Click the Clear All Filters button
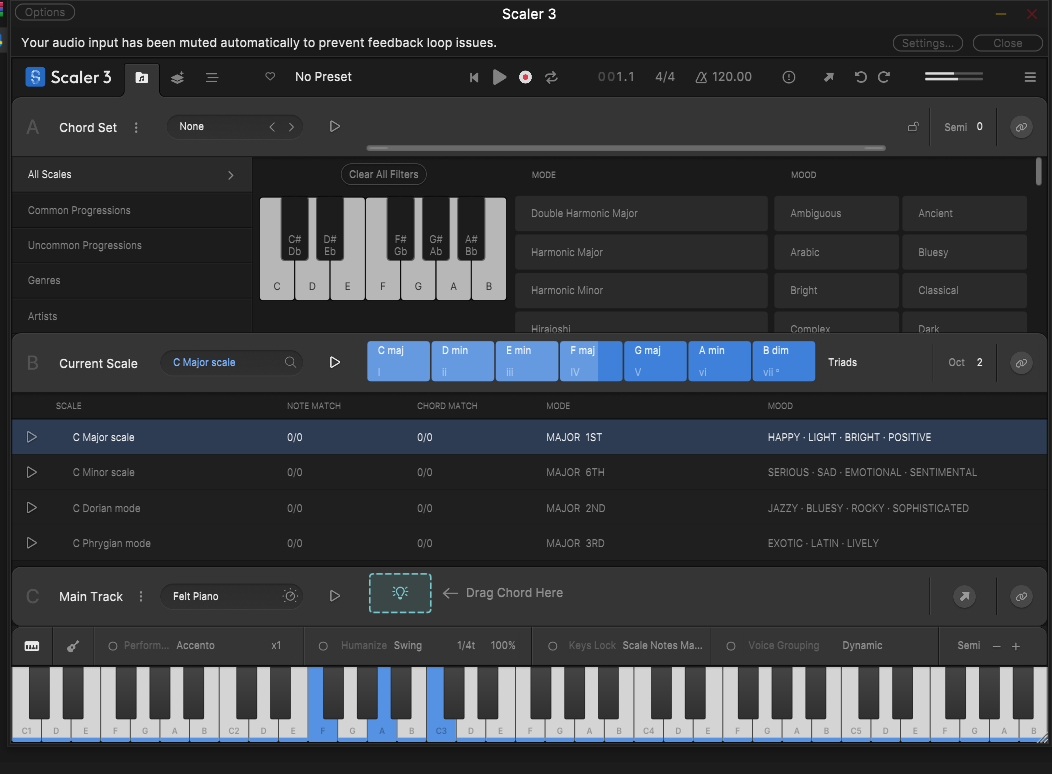The image size is (1052, 774). tap(384, 174)
